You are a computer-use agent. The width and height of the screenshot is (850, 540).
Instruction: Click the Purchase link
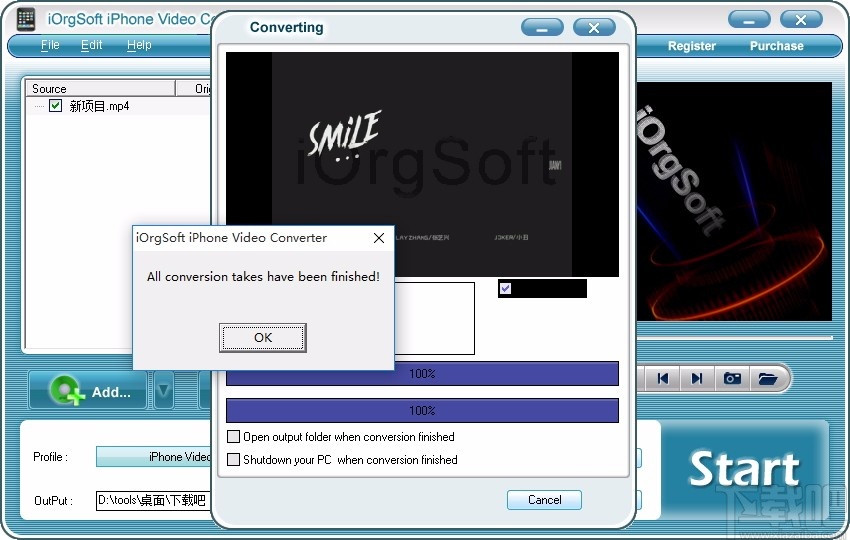[776, 46]
